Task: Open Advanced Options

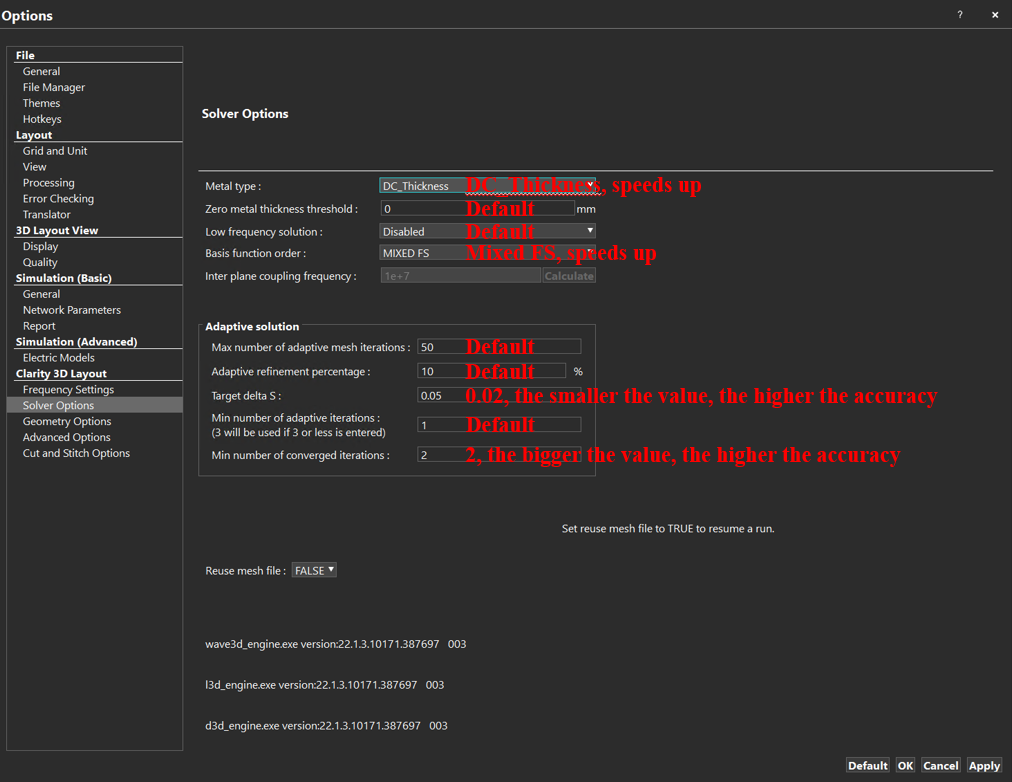Action: (66, 437)
